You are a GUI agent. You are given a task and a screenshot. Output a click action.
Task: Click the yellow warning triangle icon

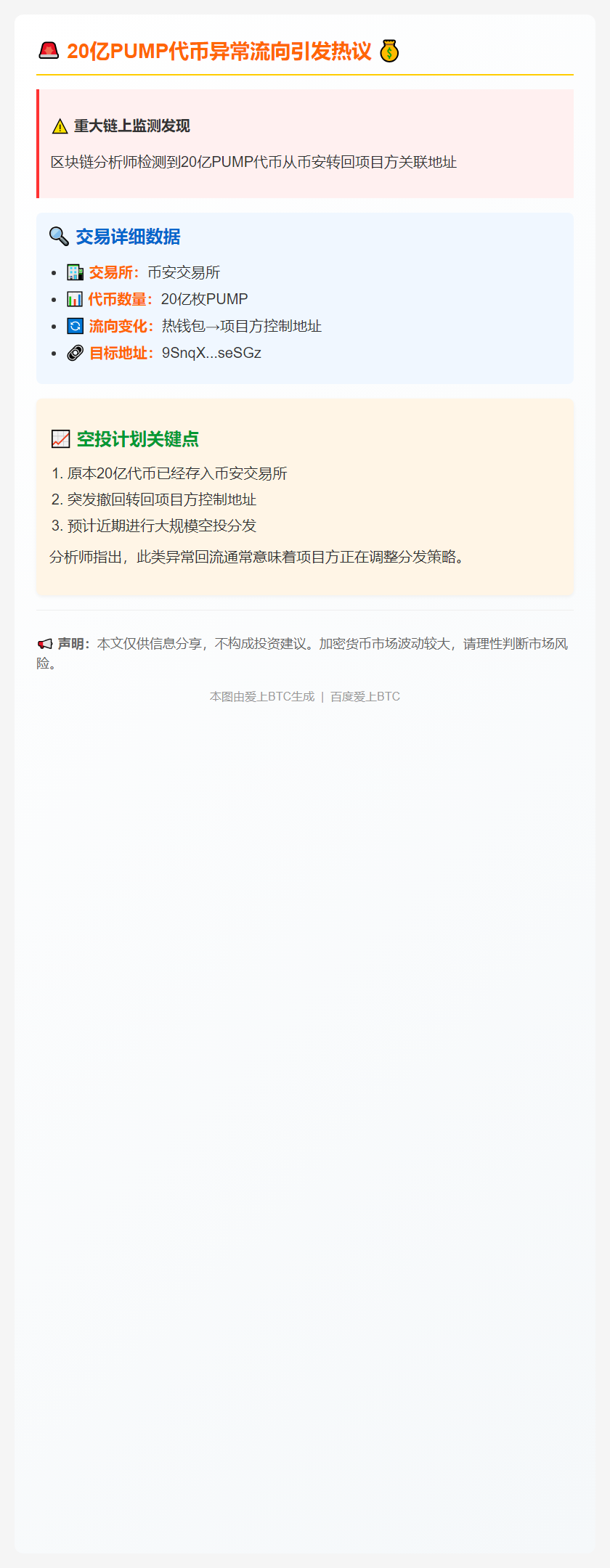[x=60, y=126]
